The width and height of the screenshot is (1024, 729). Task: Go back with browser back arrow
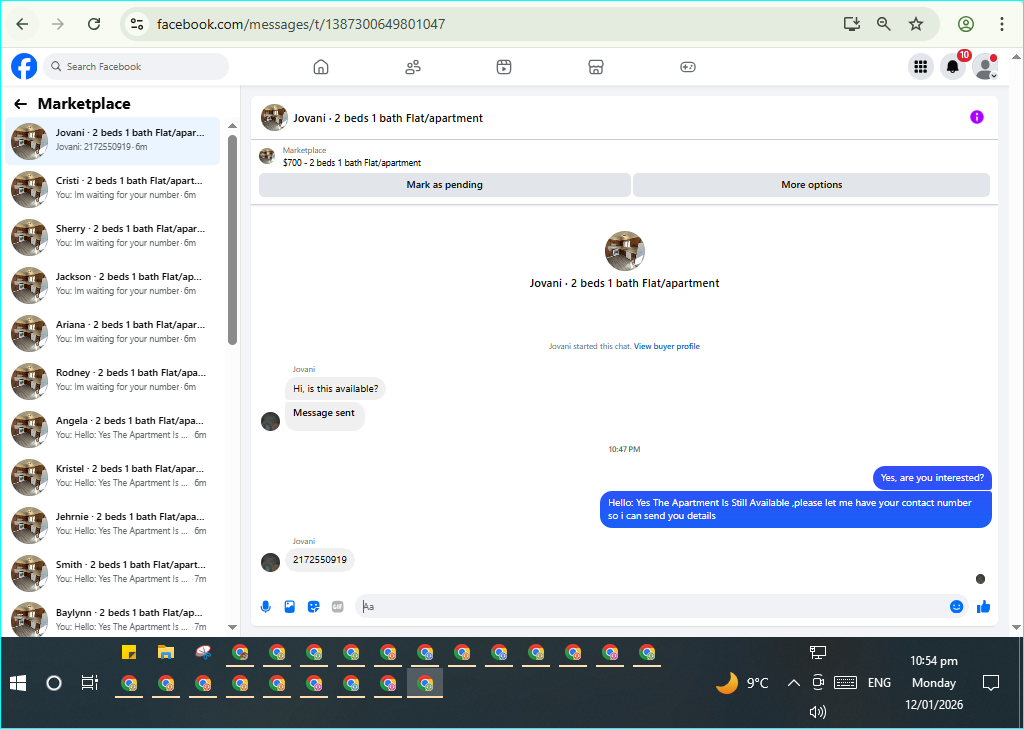click(x=22, y=24)
